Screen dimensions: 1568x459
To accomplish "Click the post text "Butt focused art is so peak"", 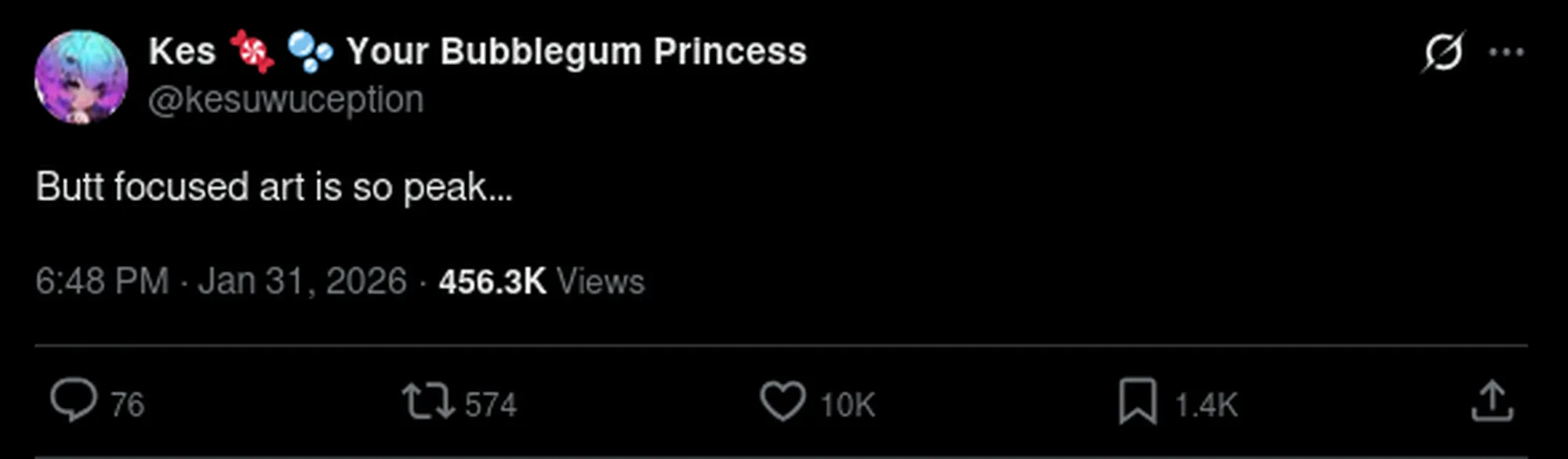I will [274, 187].
